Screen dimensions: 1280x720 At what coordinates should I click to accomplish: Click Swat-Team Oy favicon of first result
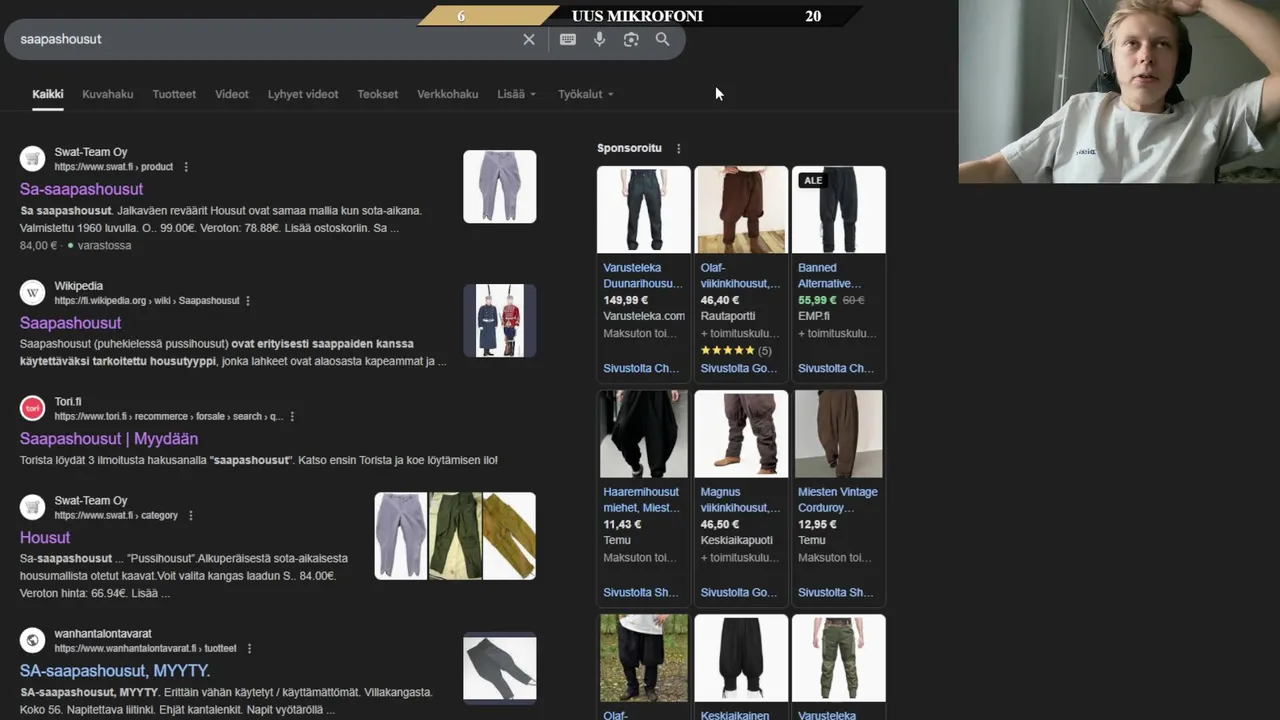33,159
